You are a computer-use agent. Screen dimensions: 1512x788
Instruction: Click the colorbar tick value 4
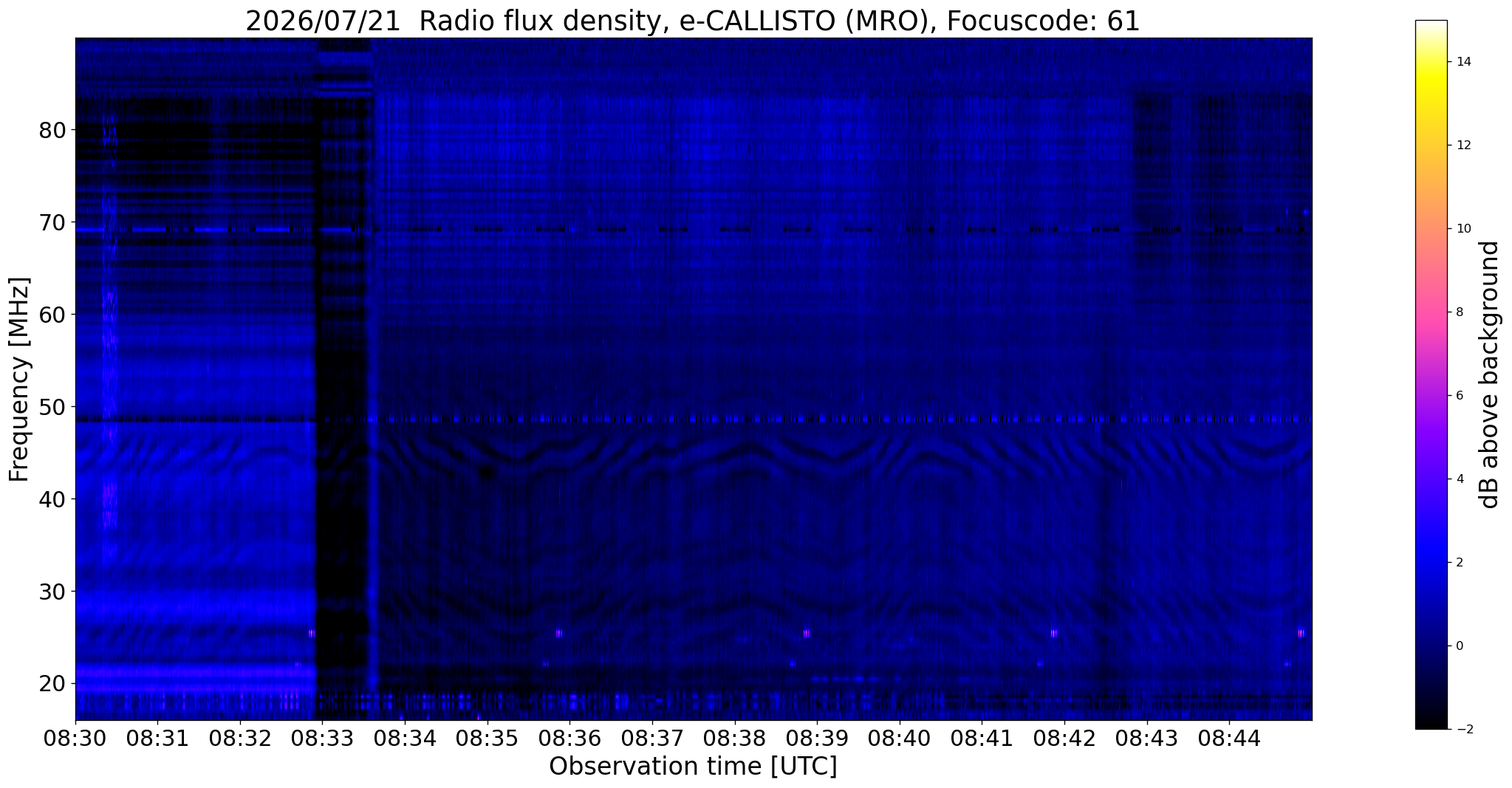(x=1460, y=479)
